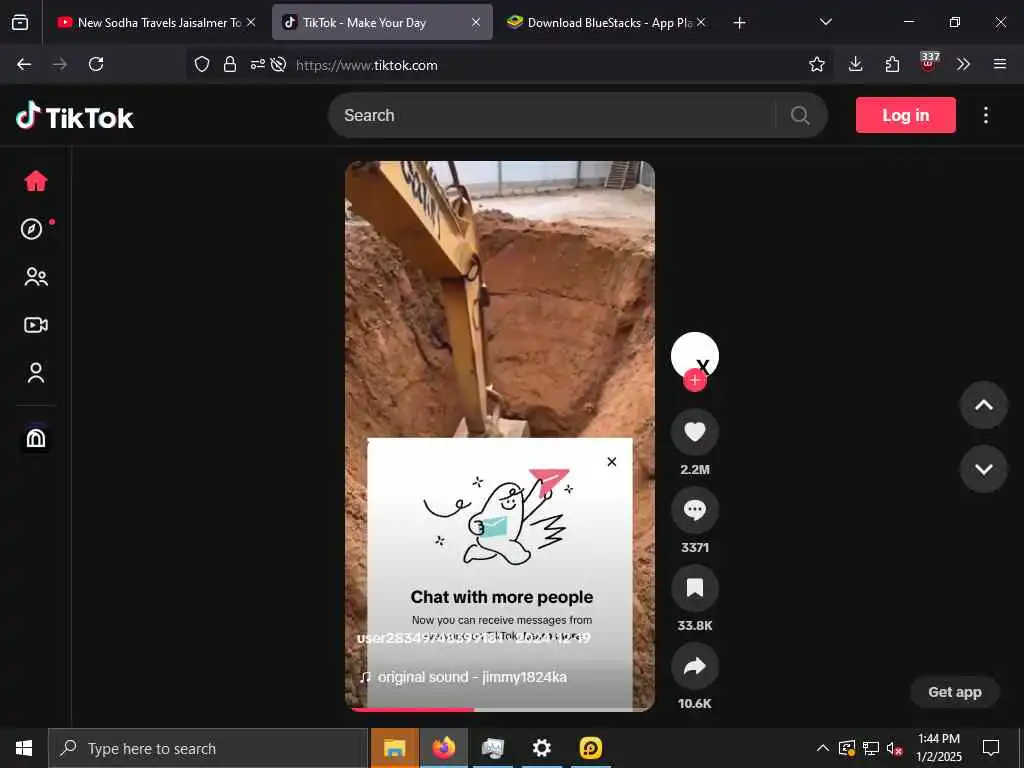
Task: Bookmark this page with the star icon
Action: pos(816,64)
